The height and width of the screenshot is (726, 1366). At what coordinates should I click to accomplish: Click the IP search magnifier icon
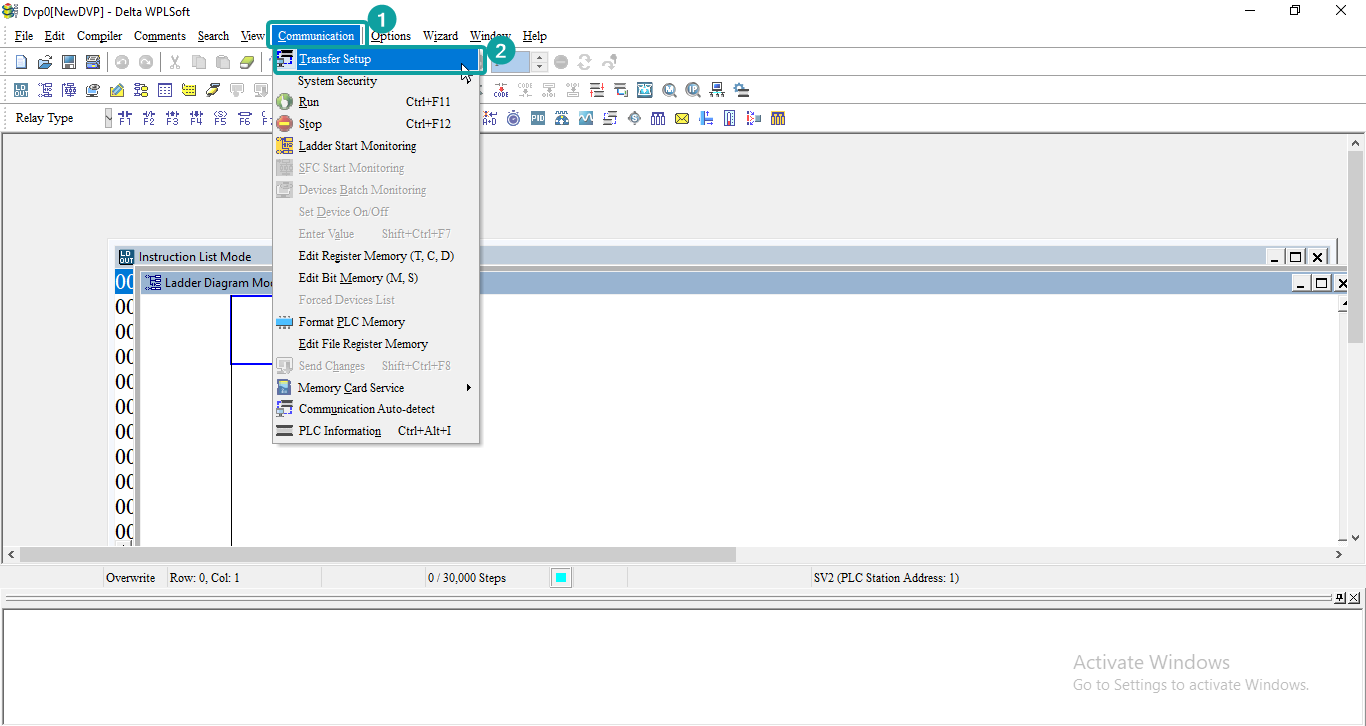click(x=693, y=89)
